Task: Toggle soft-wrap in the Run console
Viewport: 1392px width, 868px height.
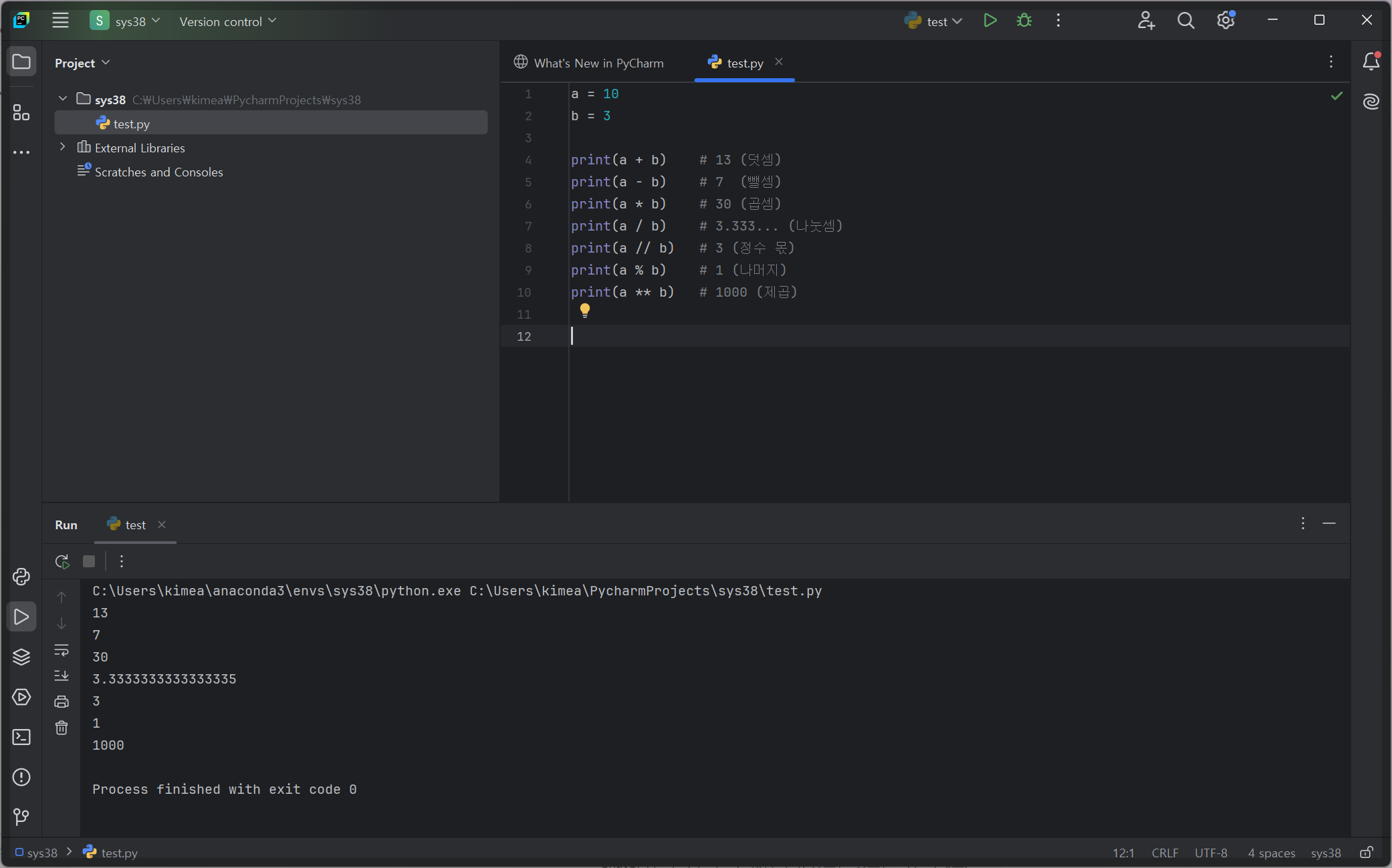Action: click(62, 649)
